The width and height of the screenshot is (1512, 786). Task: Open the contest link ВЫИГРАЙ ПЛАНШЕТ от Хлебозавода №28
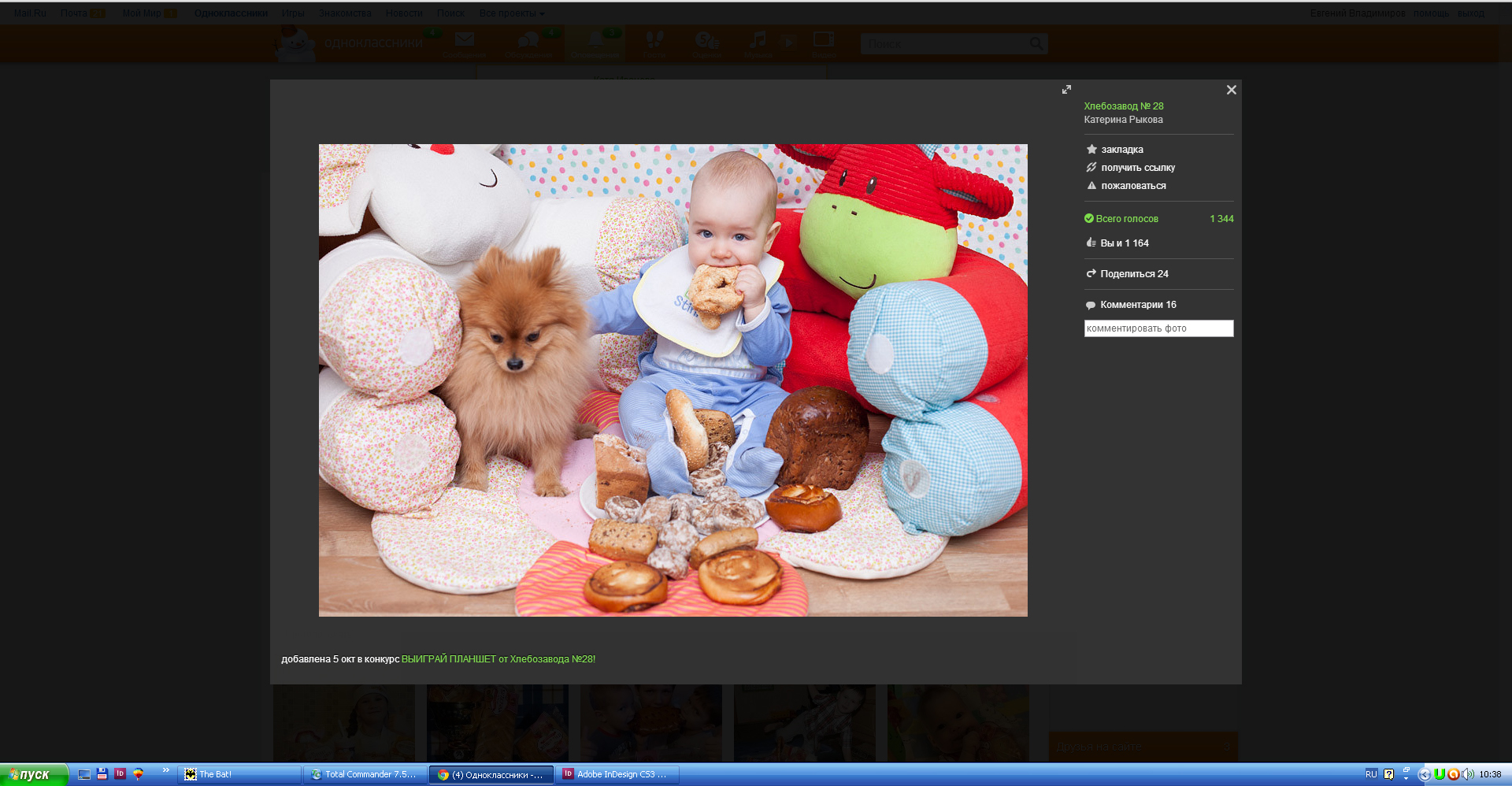498,659
